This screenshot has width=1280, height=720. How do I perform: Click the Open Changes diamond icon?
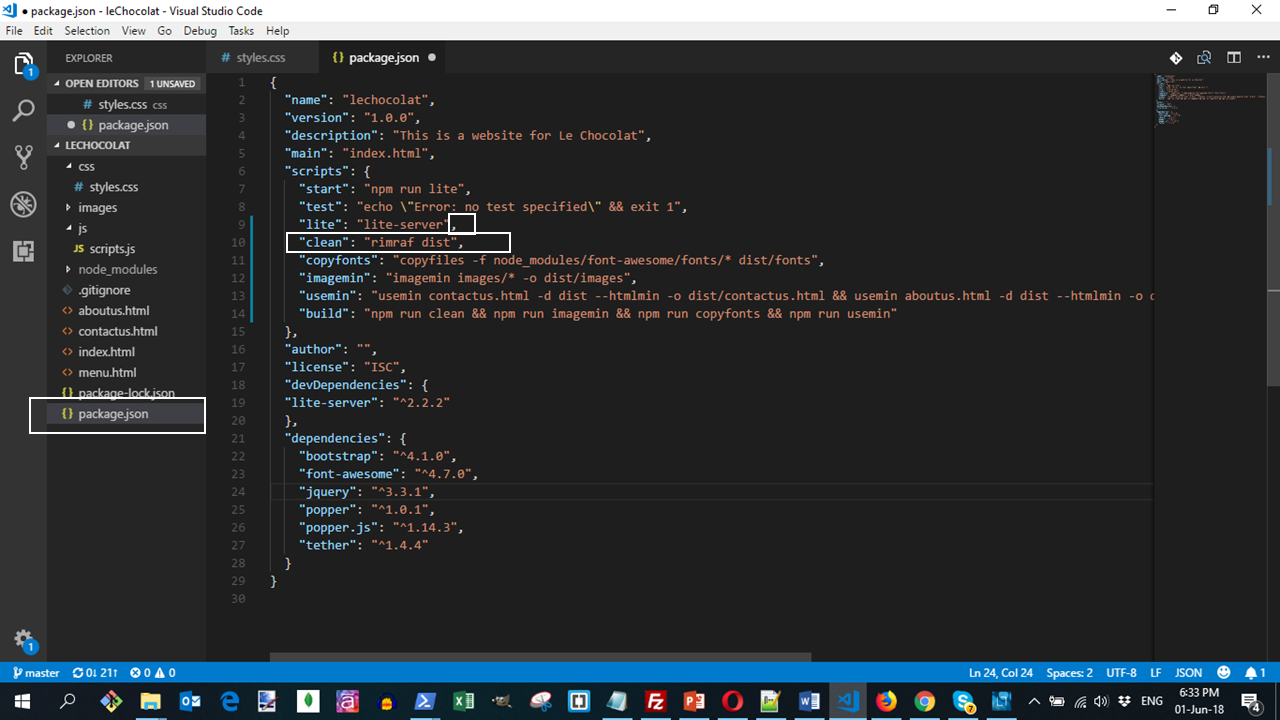(1176, 58)
